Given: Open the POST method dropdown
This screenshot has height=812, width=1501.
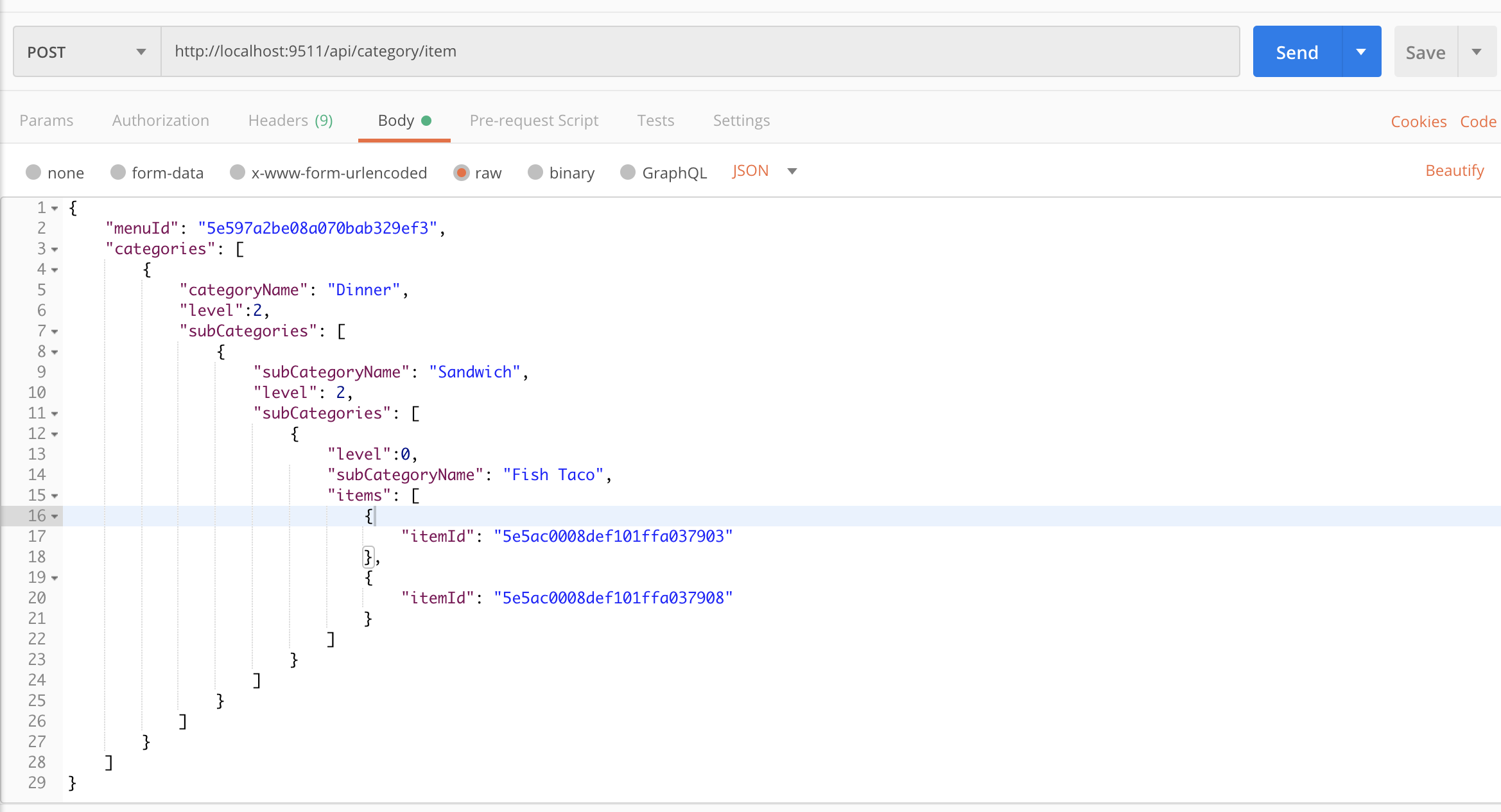Looking at the screenshot, I should [87, 52].
